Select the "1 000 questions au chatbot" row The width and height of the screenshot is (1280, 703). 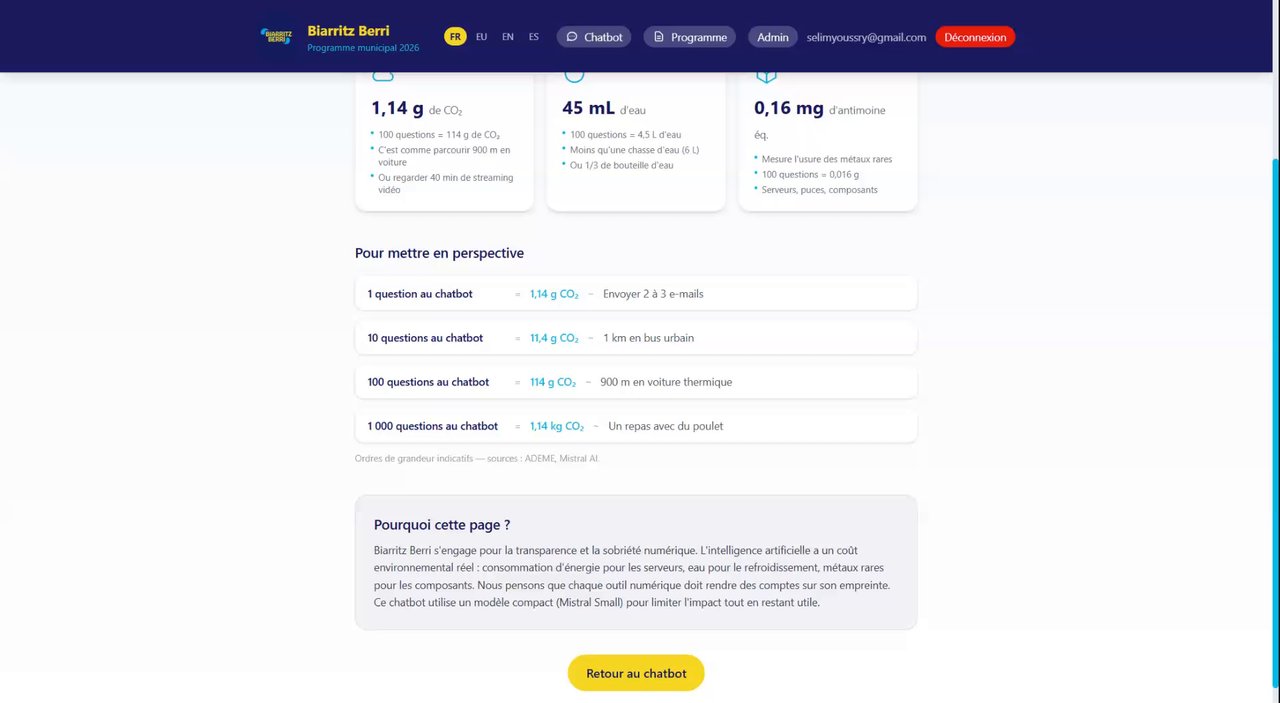635,426
